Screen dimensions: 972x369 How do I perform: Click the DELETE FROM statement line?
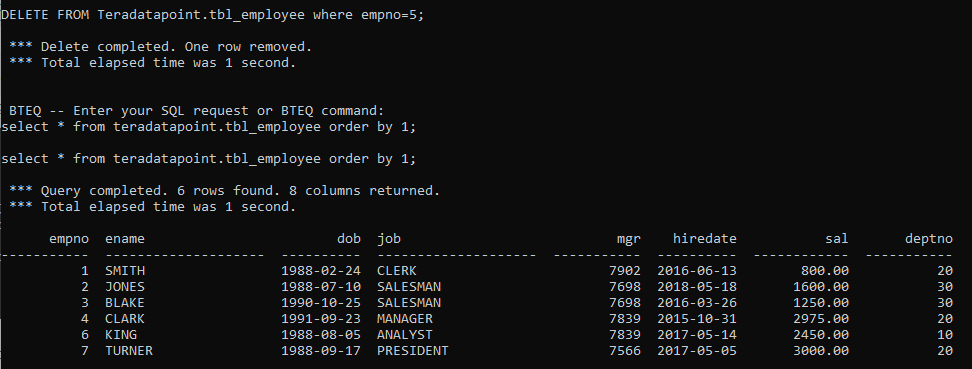pyautogui.click(x=213, y=15)
